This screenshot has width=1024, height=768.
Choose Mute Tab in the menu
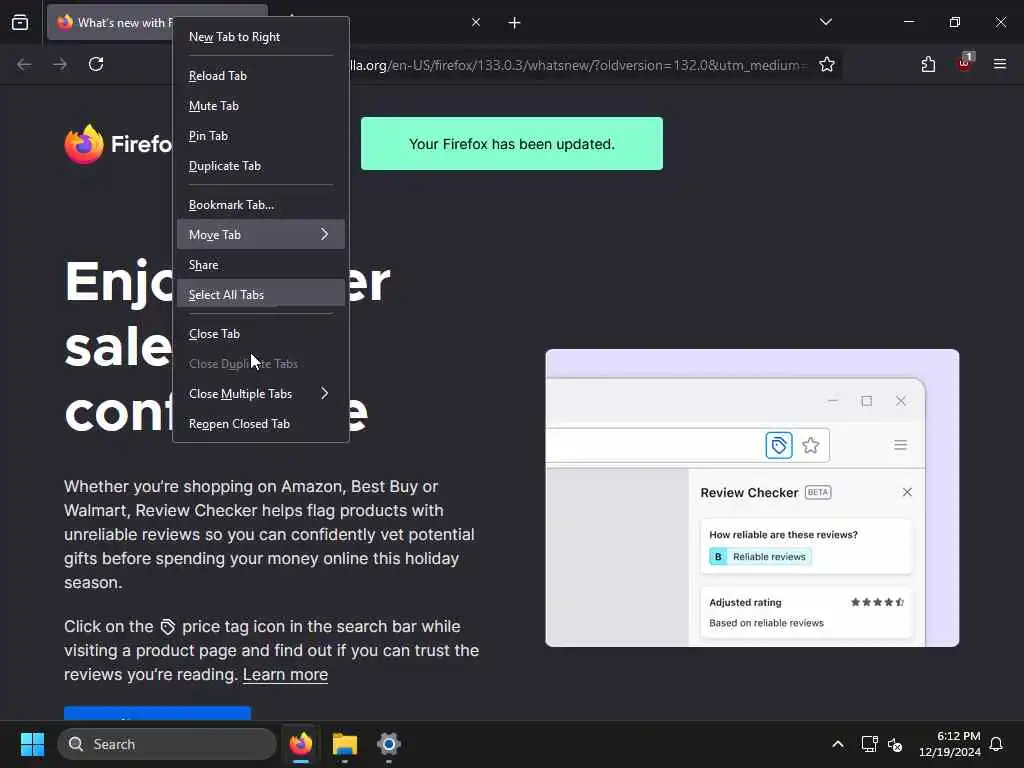261,106
